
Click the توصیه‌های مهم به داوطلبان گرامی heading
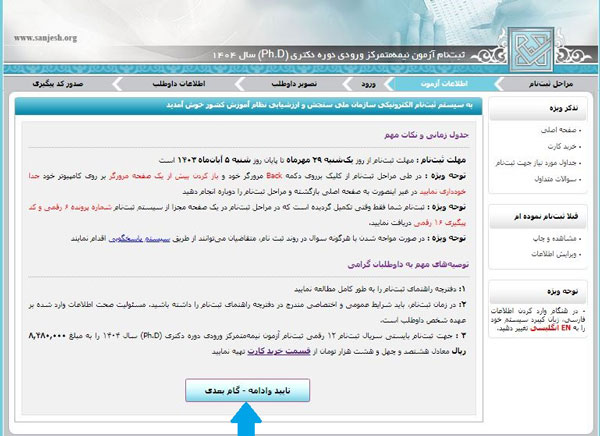[408, 265]
